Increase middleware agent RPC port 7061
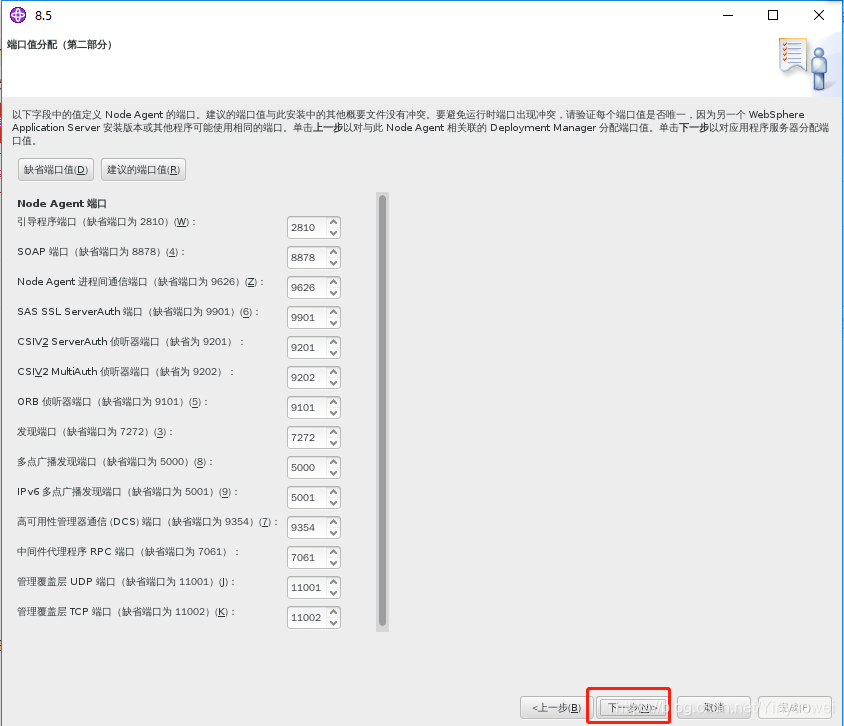 click(x=334, y=553)
